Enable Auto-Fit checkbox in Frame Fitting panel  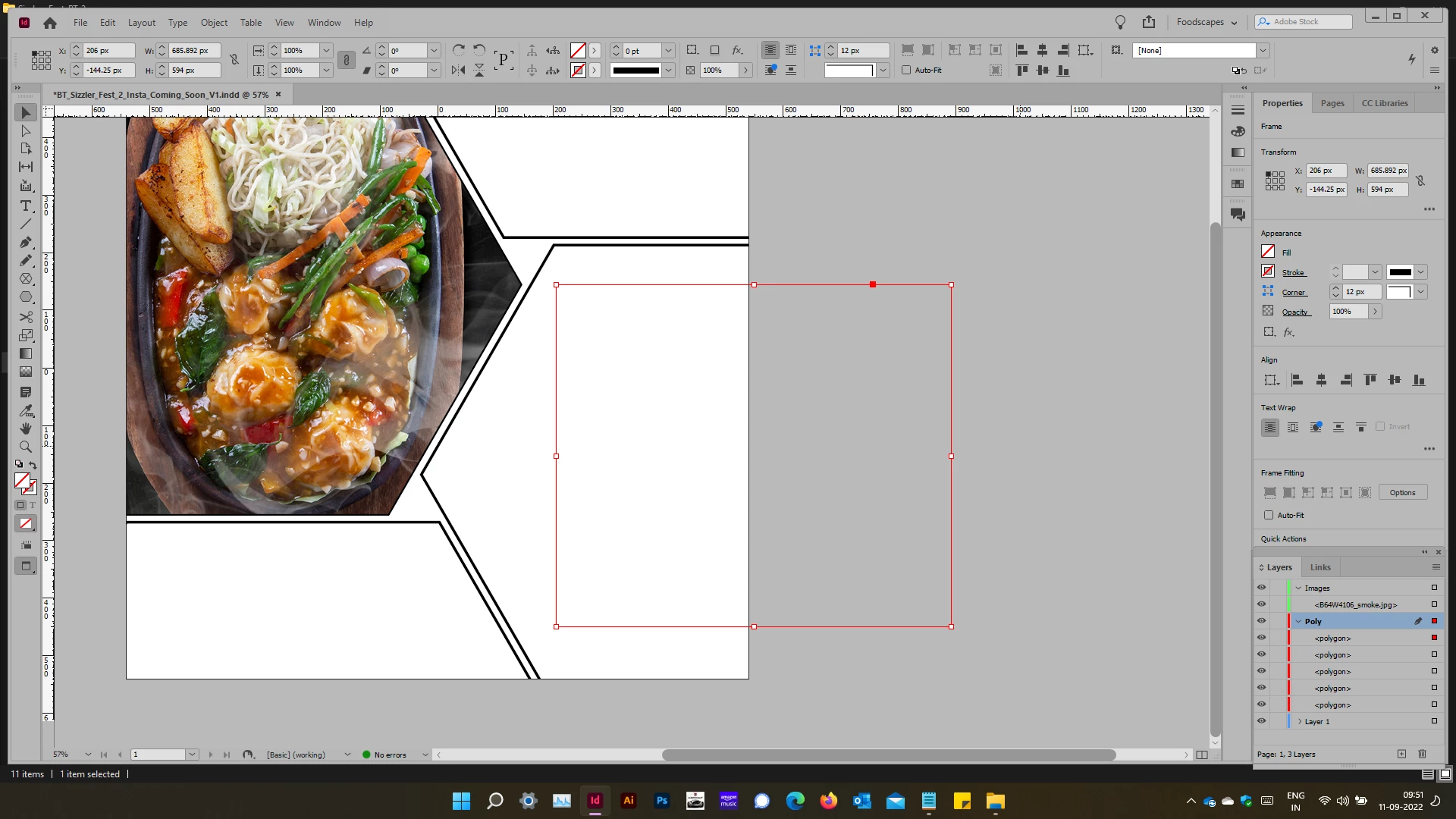1269,516
